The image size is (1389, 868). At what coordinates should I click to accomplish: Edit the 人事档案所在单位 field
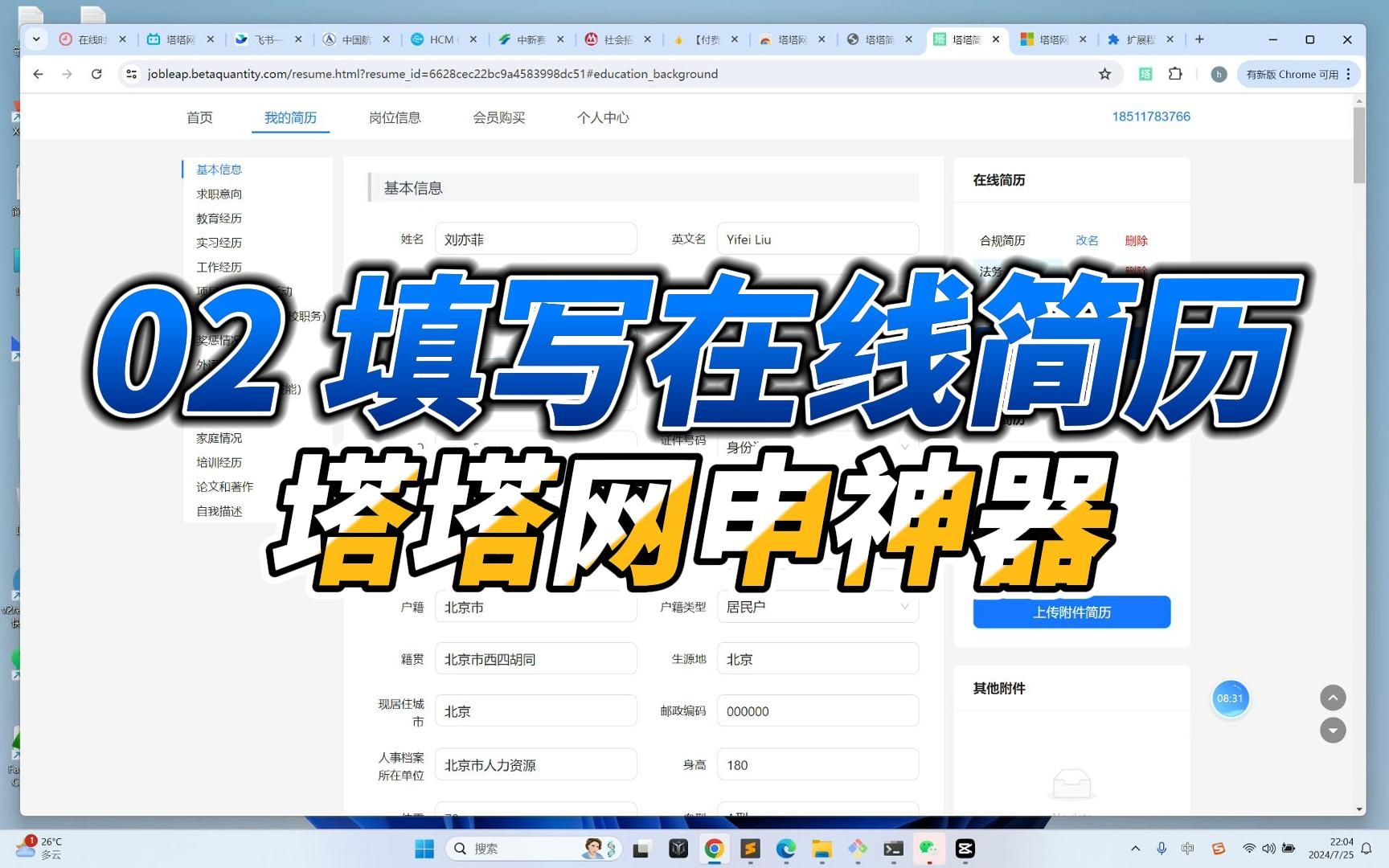coord(535,764)
